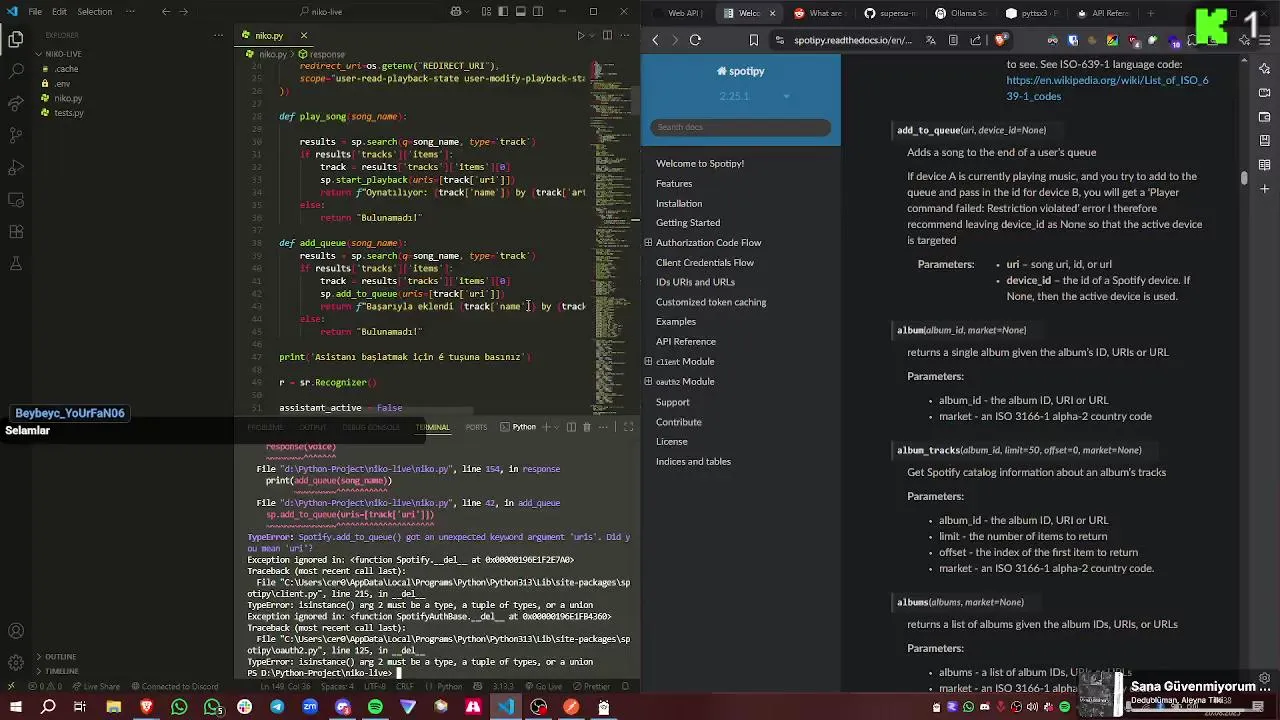The height and width of the screenshot is (720, 1280).
Task: Open the Brave Shields icon
Action: pyautogui.click(x=1001, y=40)
